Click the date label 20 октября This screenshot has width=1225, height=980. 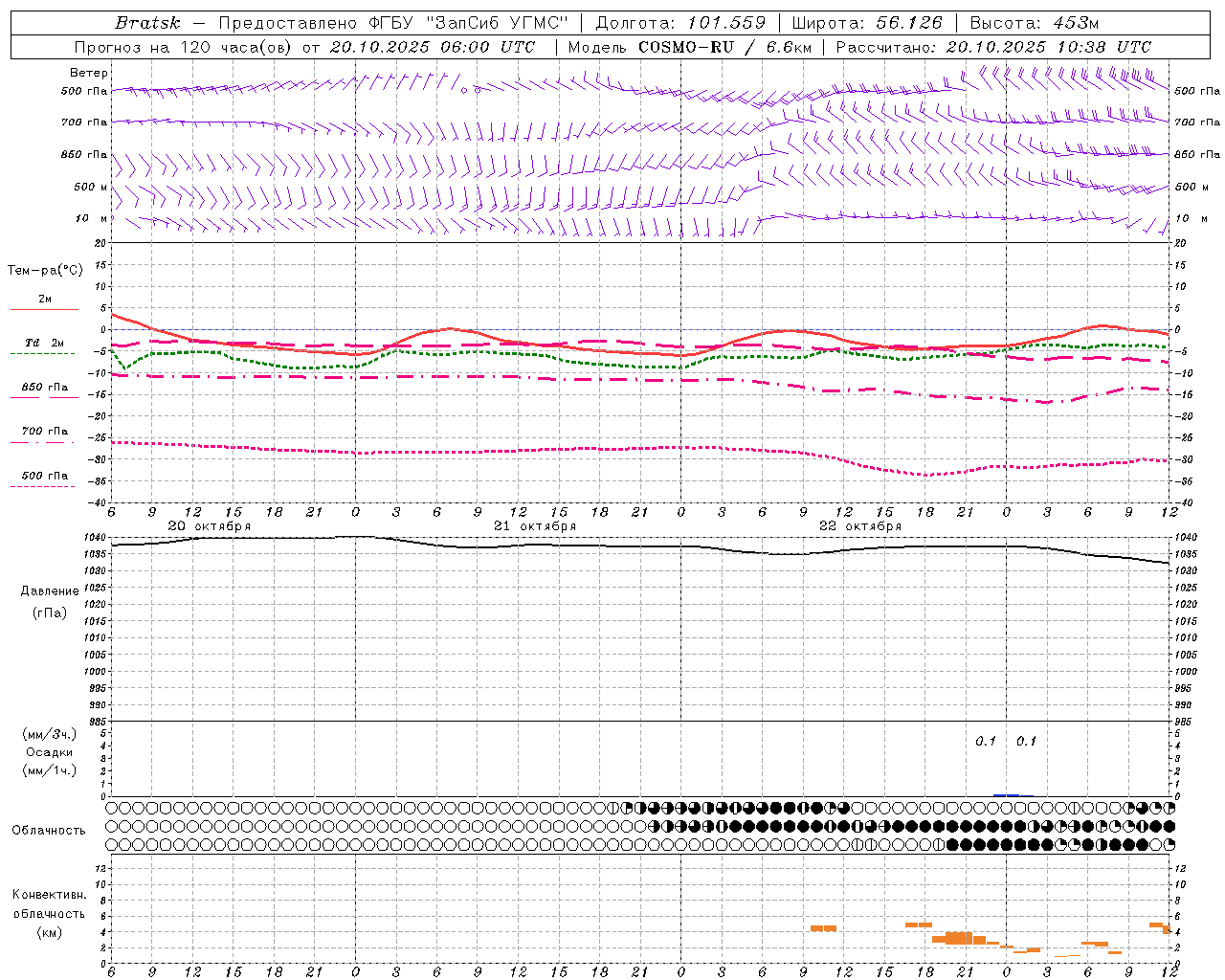[x=210, y=526]
